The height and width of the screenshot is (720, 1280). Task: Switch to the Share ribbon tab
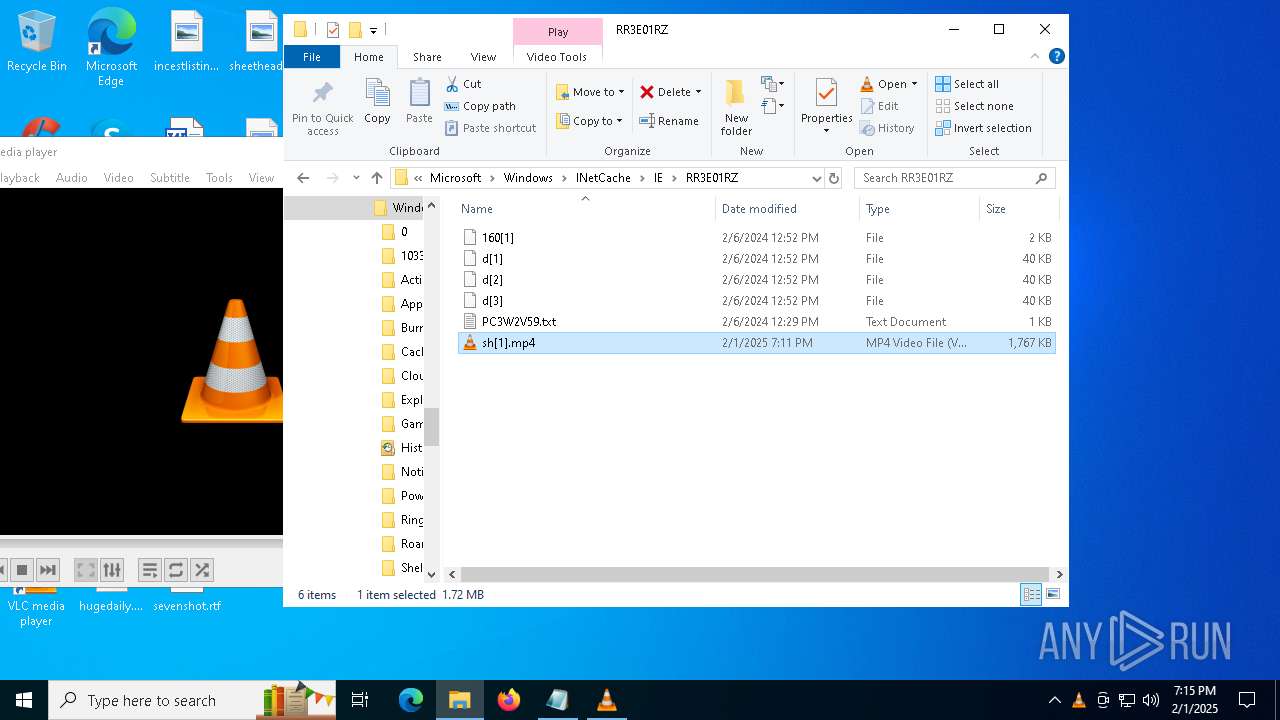point(427,57)
